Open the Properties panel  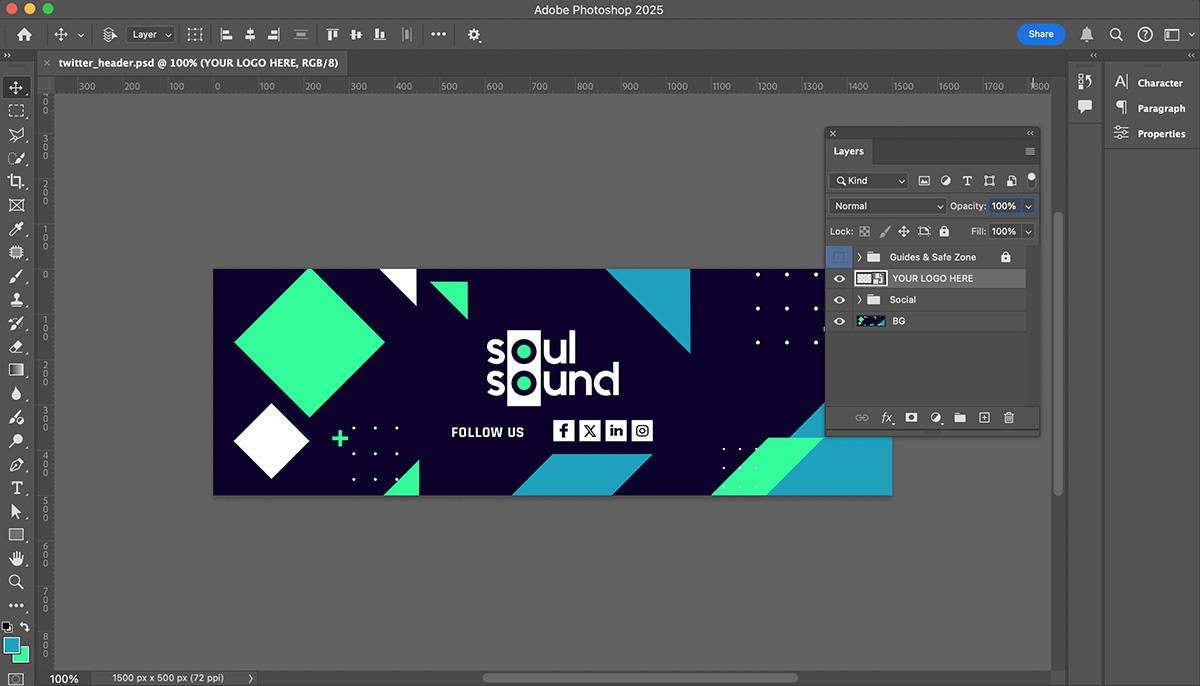point(1160,134)
